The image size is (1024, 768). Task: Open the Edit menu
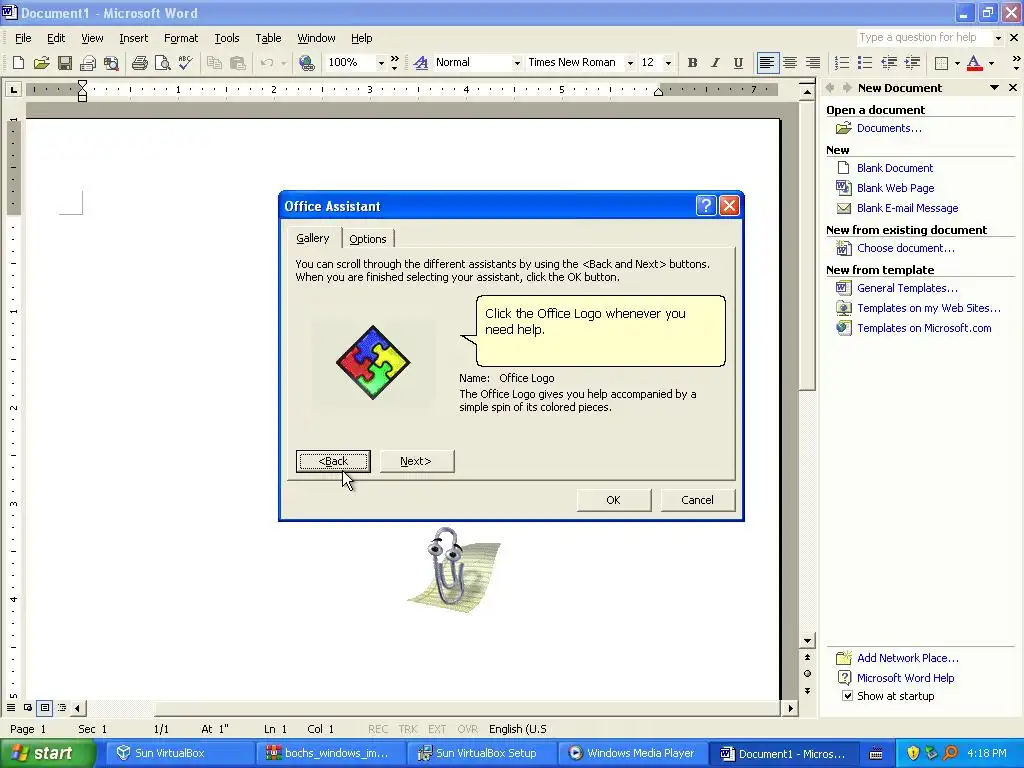tap(56, 38)
